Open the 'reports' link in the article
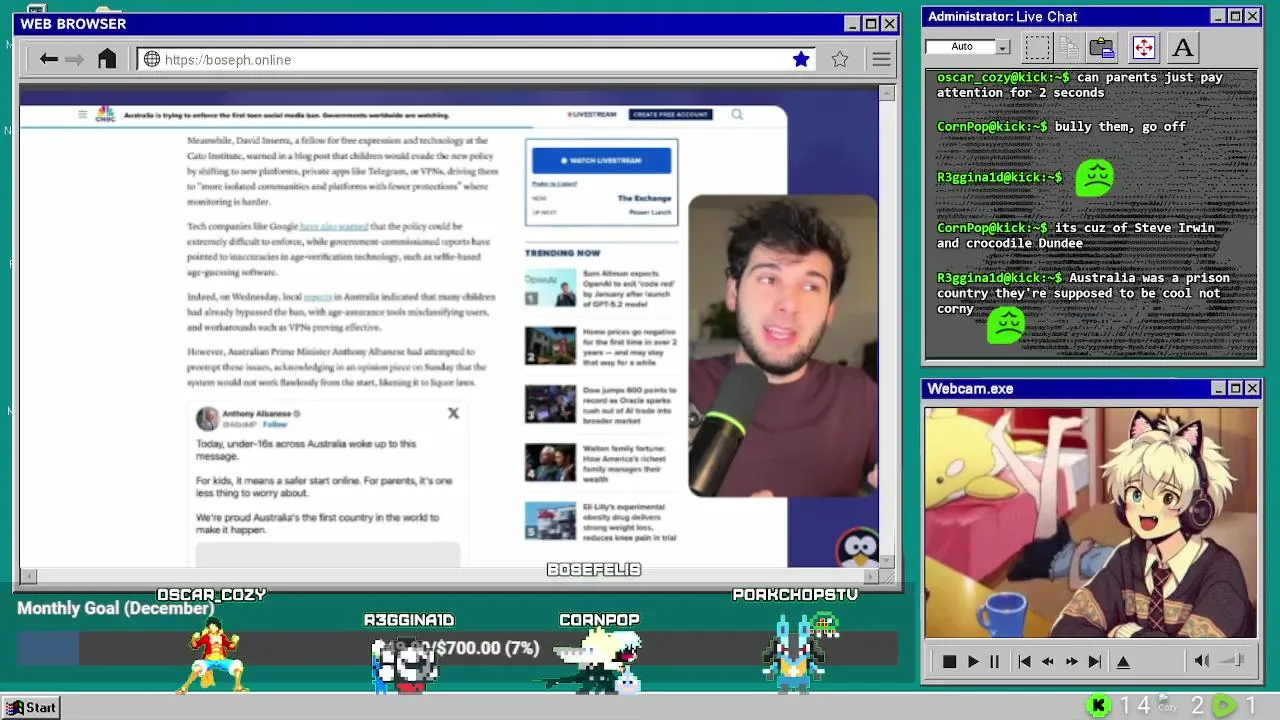The width and height of the screenshot is (1280, 720). tap(317, 297)
